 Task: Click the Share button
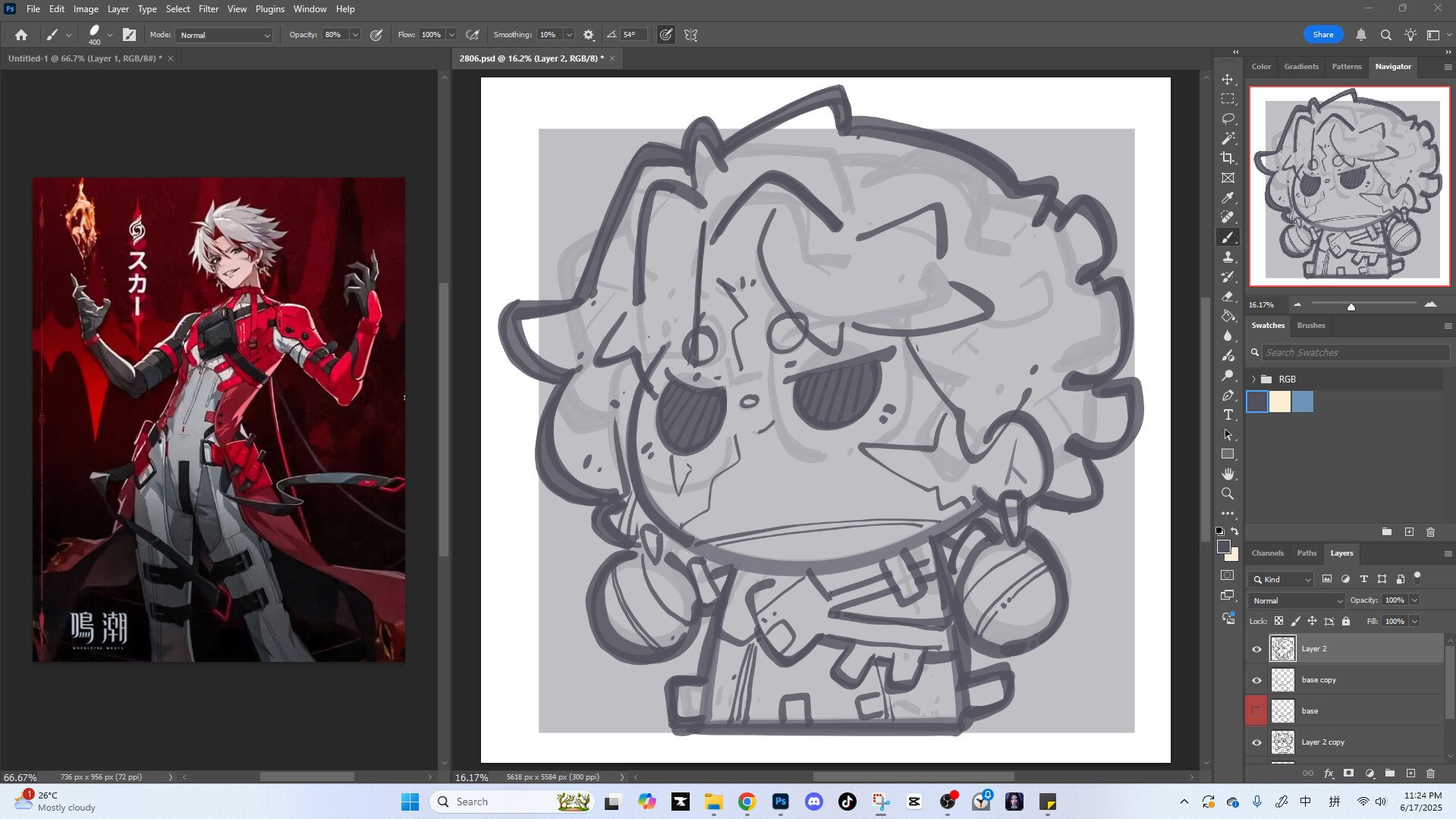pyautogui.click(x=1323, y=35)
